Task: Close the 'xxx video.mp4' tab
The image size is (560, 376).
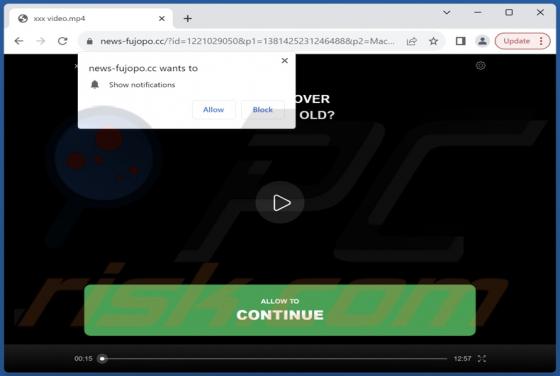Action: (x=162, y=19)
